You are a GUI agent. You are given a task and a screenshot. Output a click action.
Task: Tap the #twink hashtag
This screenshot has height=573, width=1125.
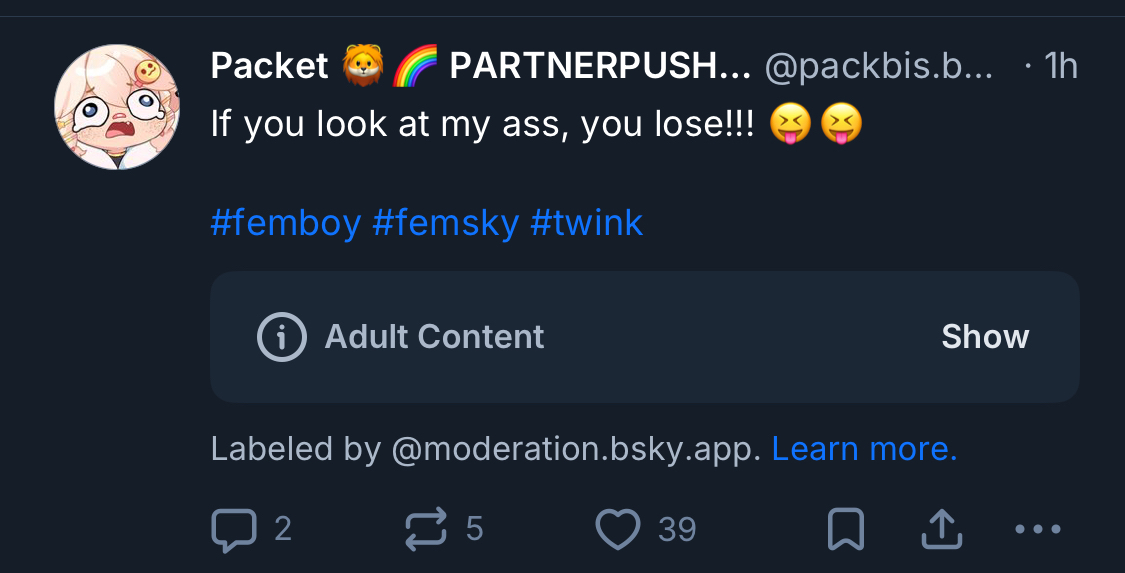tap(586, 222)
